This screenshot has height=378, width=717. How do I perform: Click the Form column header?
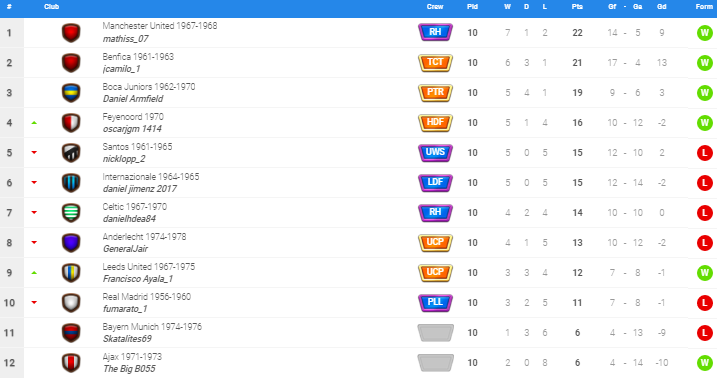point(704,6)
